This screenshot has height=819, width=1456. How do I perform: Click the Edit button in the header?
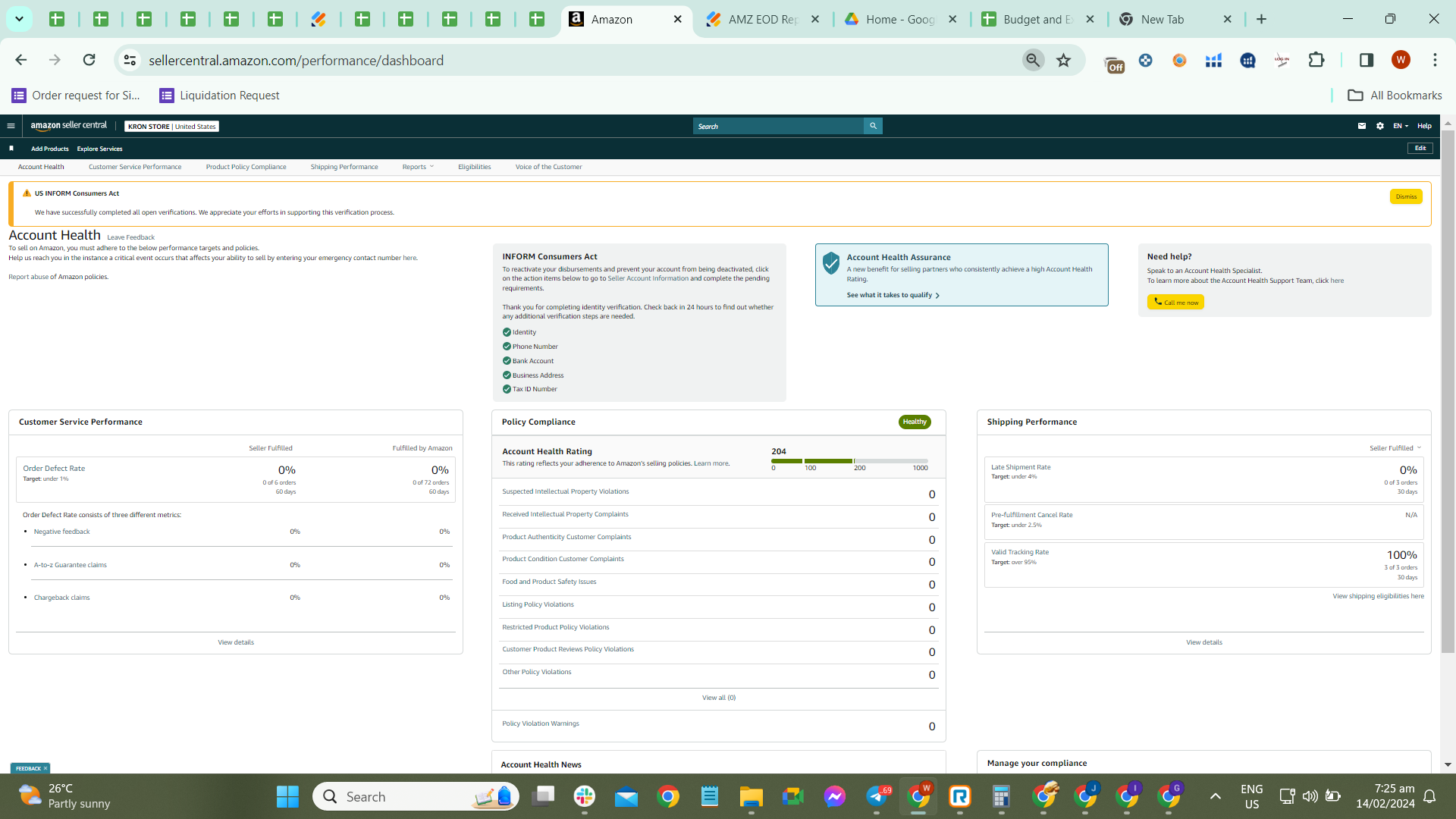tap(1420, 149)
